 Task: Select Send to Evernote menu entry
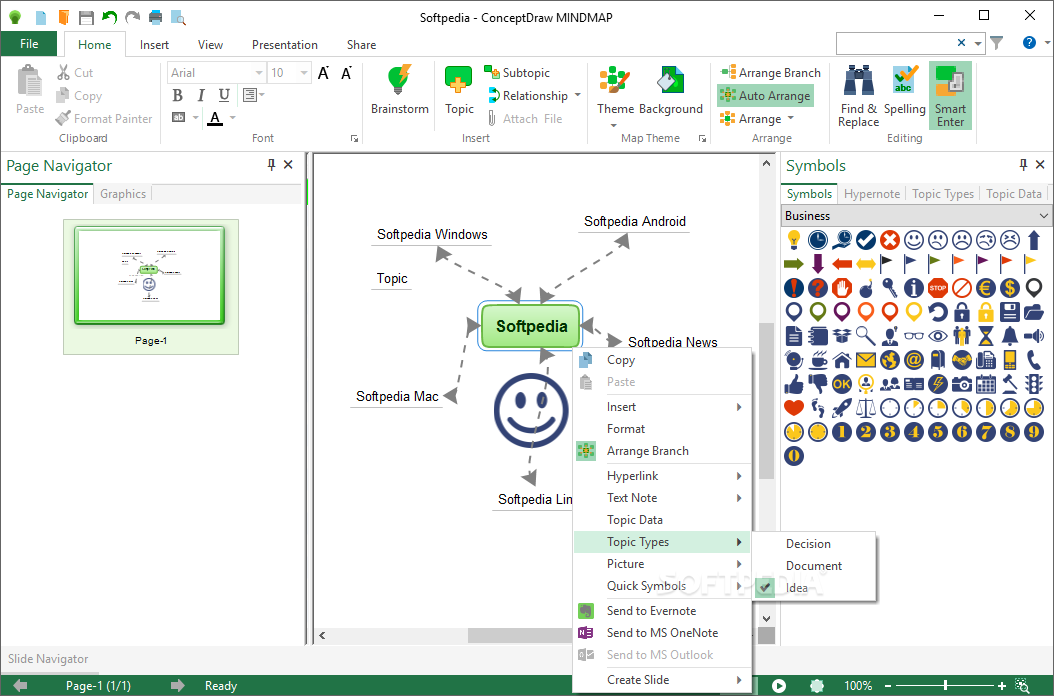(661, 611)
